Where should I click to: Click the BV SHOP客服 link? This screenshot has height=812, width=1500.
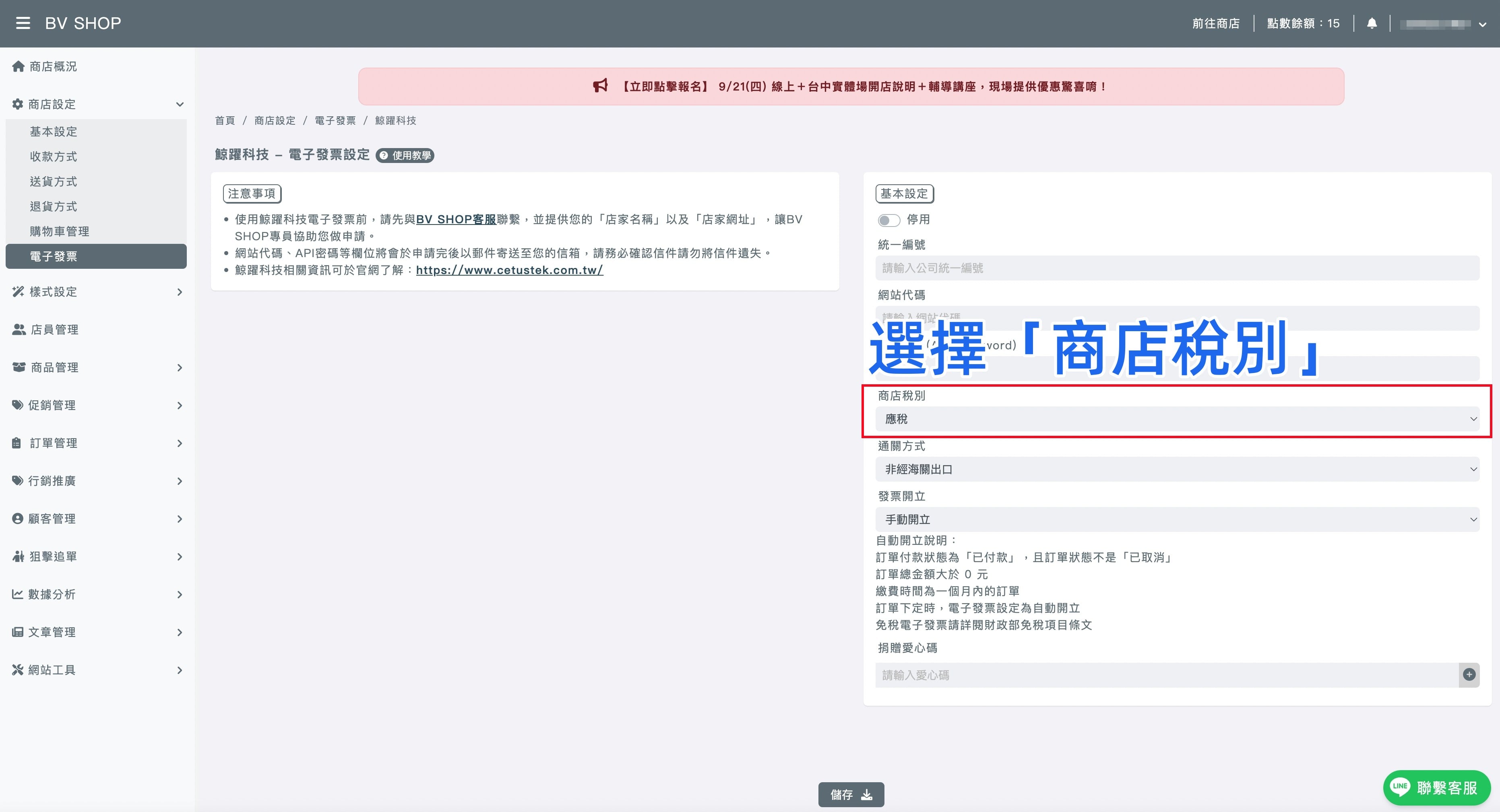456,219
